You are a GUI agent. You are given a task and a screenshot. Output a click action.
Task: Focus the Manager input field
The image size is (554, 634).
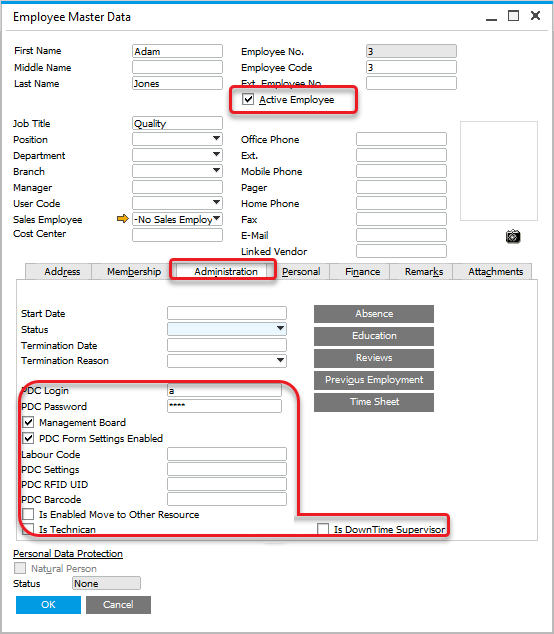coord(177,187)
